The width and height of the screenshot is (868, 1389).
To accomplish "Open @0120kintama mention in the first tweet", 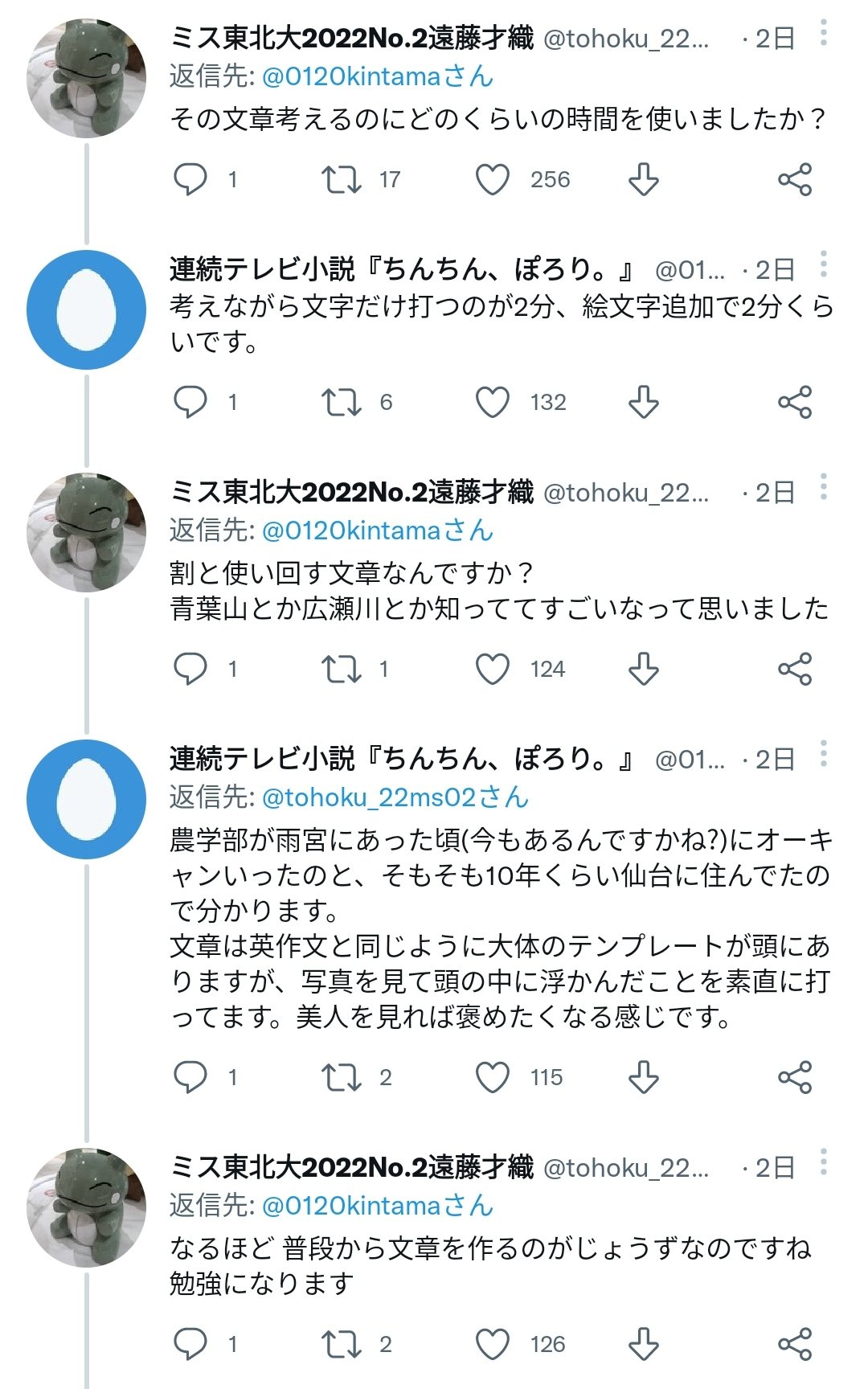I will 377,76.
